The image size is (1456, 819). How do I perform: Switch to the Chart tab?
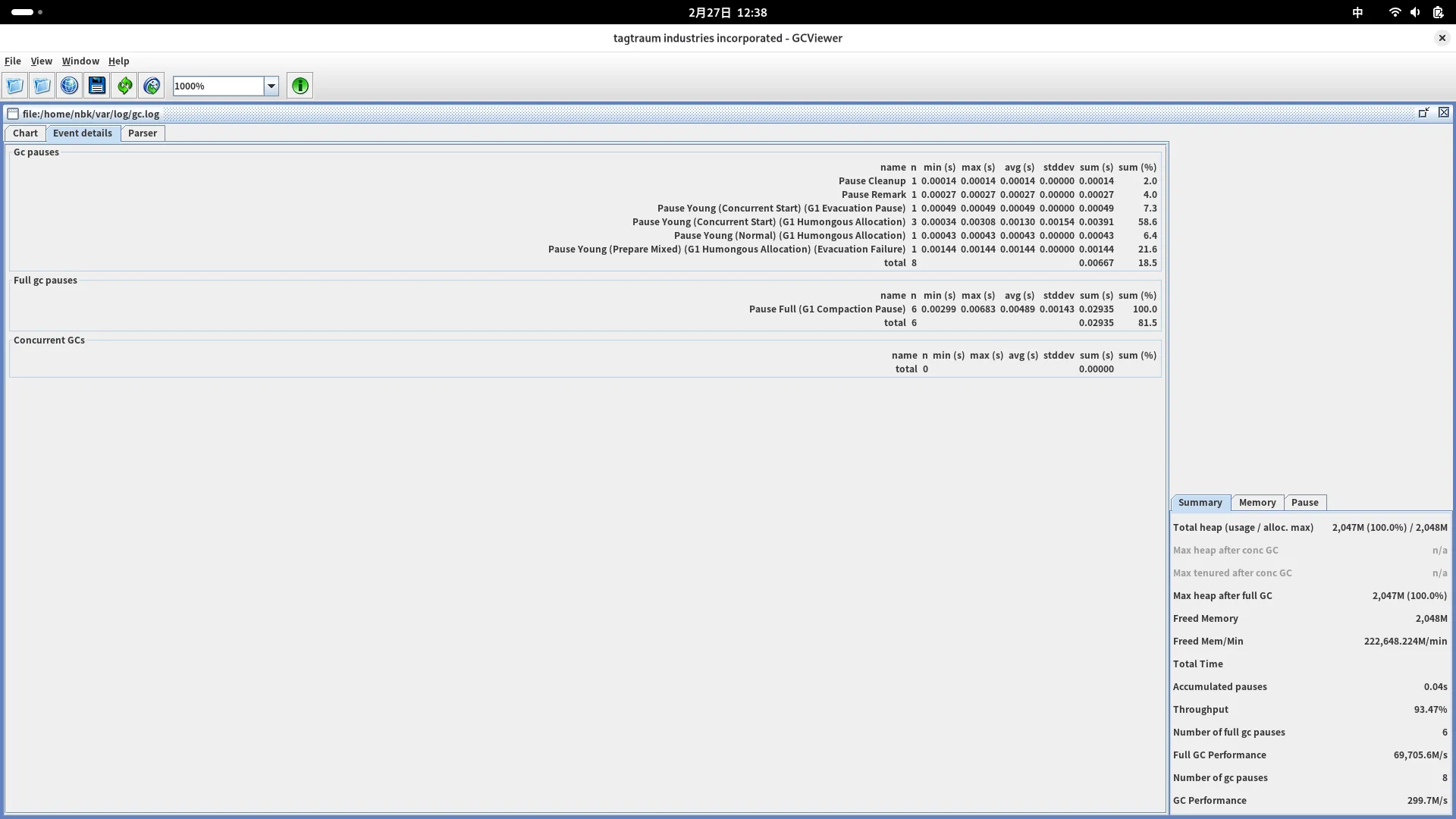tap(25, 133)
